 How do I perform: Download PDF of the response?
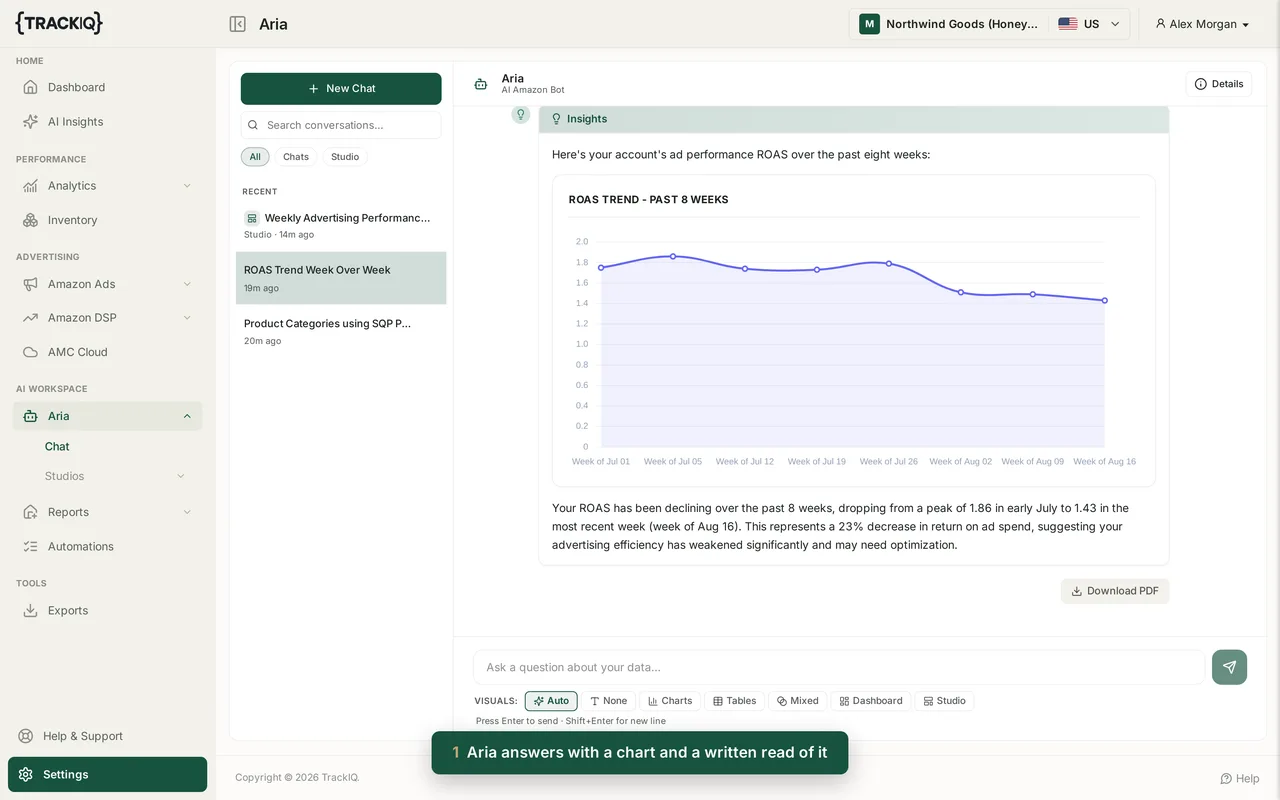tap(1115, 591)
